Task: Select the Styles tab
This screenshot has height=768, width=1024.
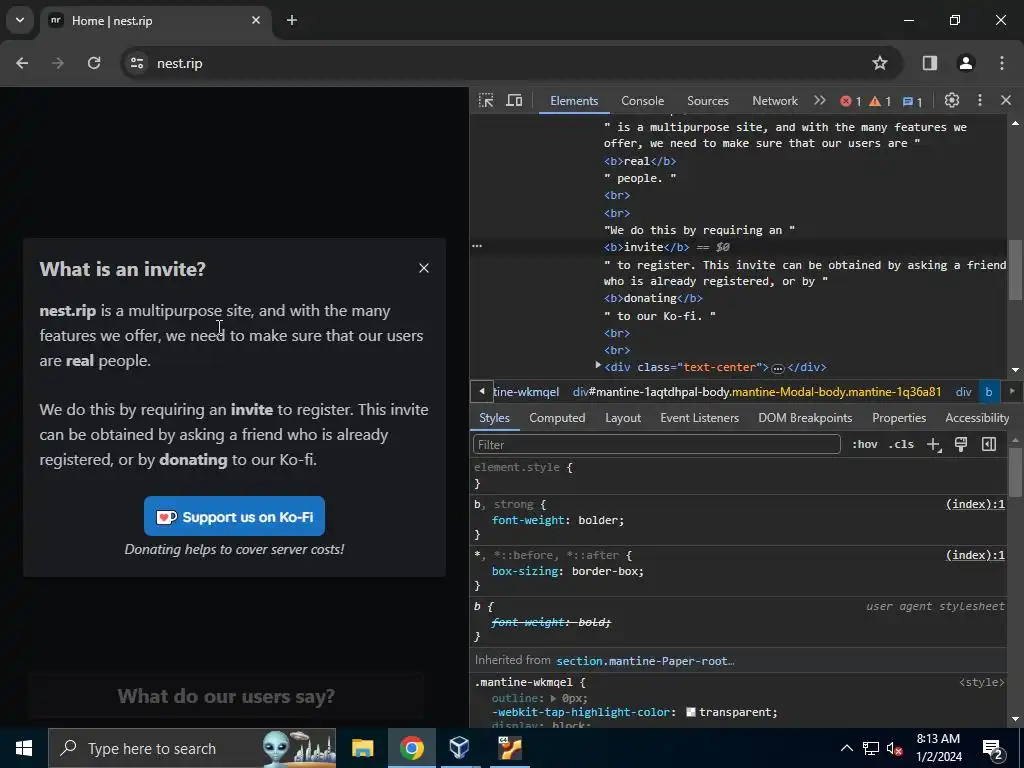Action: pyautogui.click(x=494, y=418)
